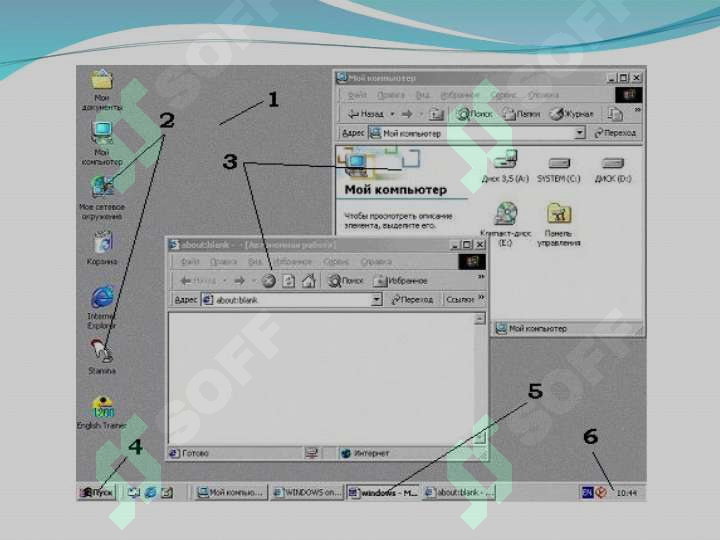720x540 pixels.
Task: Switch to Мой компью... taskbar button
Action: (x=231, y=492)
